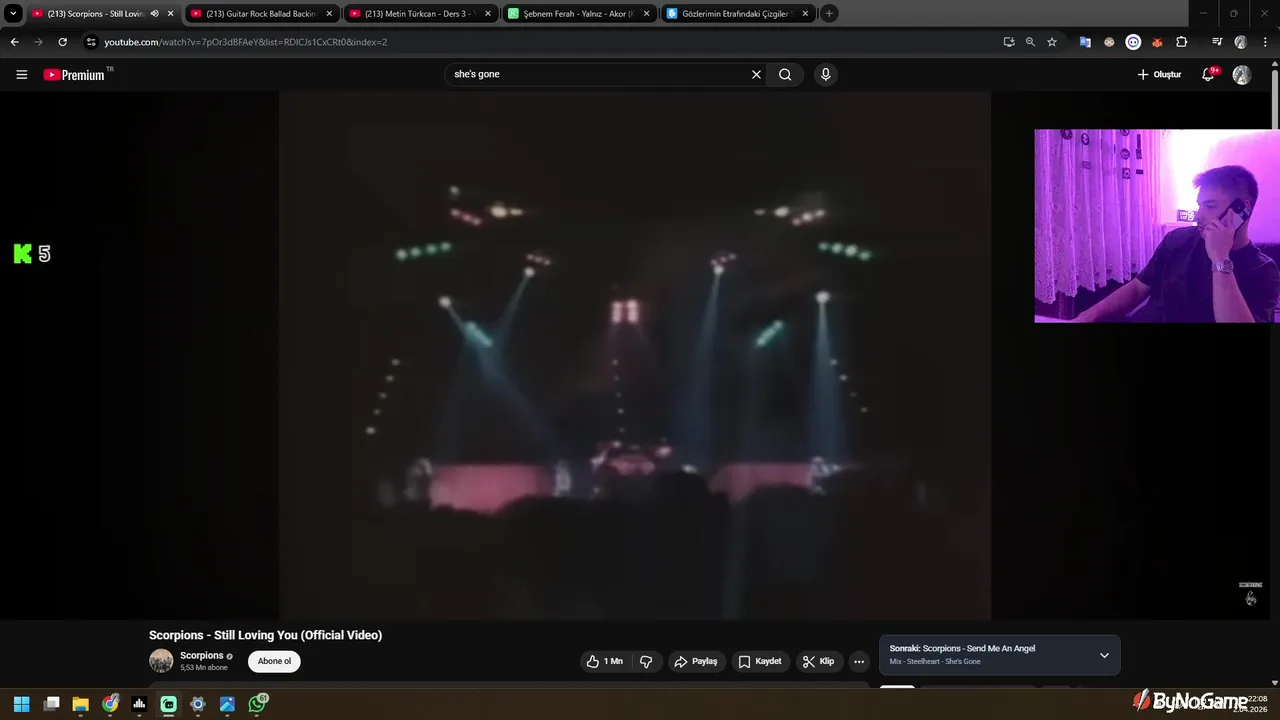
Task: Go back in browser history
Action: click(x=14, y=42)
